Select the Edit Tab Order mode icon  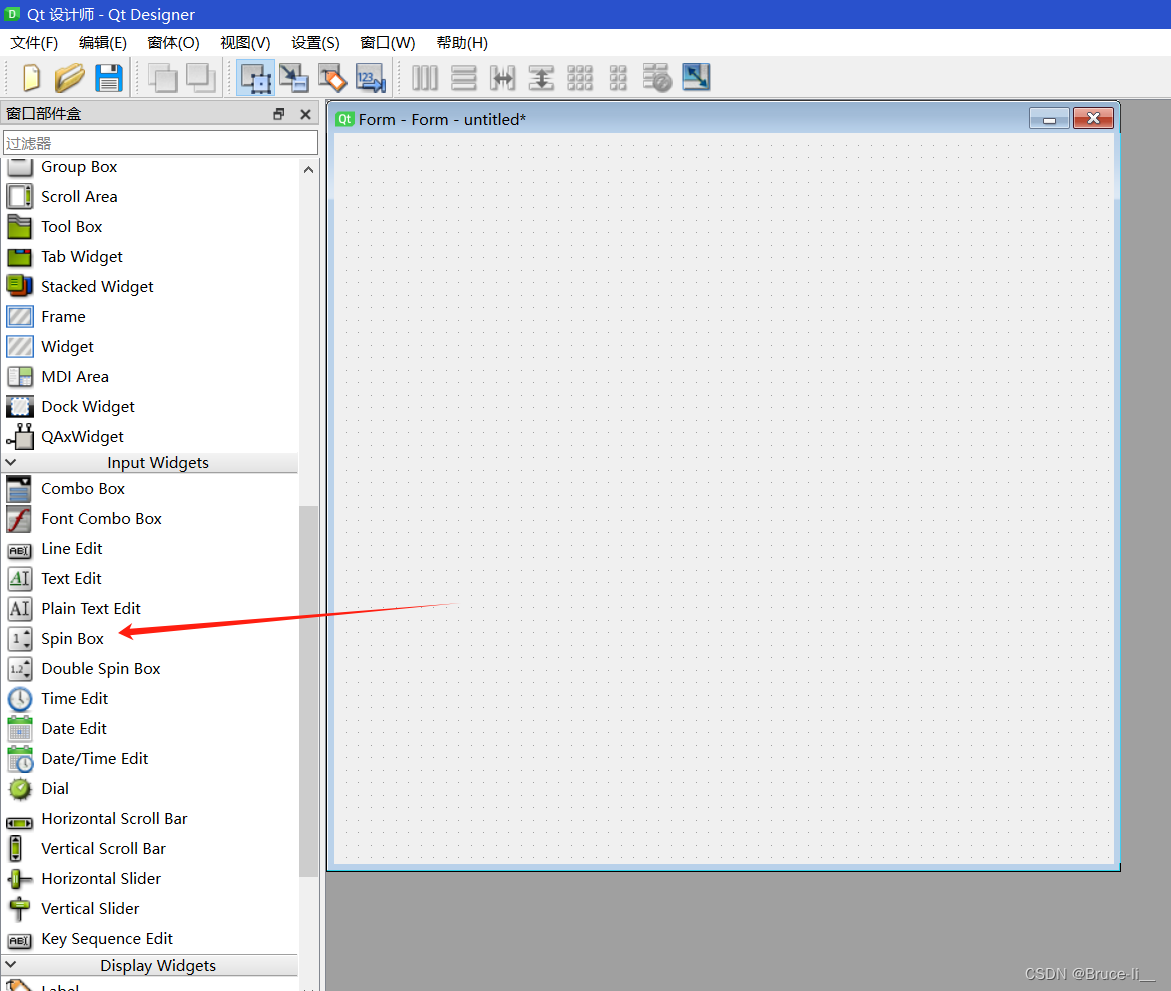click(371, 78)
